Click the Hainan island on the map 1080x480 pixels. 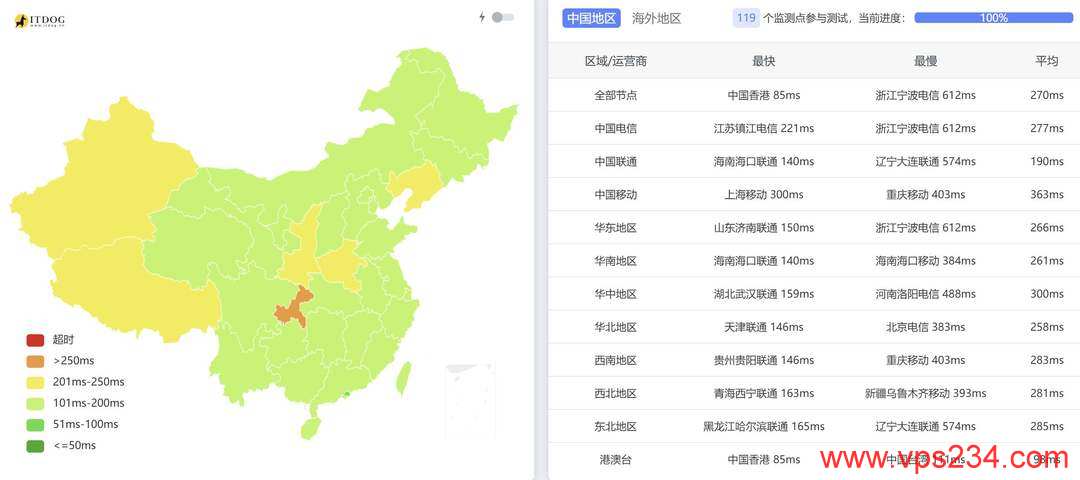pos(310,427)
